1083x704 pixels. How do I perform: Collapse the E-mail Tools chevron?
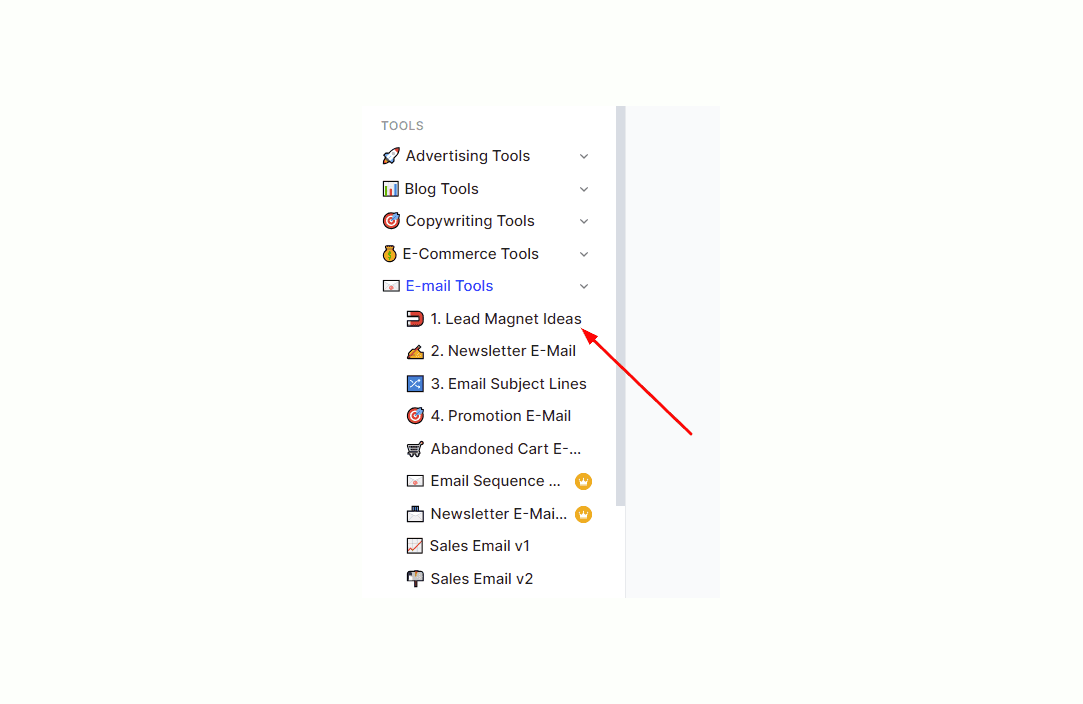(x=584, y=286)
